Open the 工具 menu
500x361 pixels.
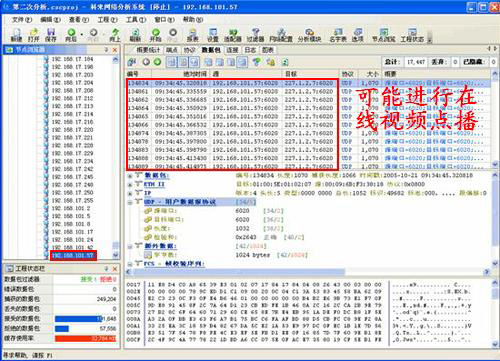pos(136,20)
